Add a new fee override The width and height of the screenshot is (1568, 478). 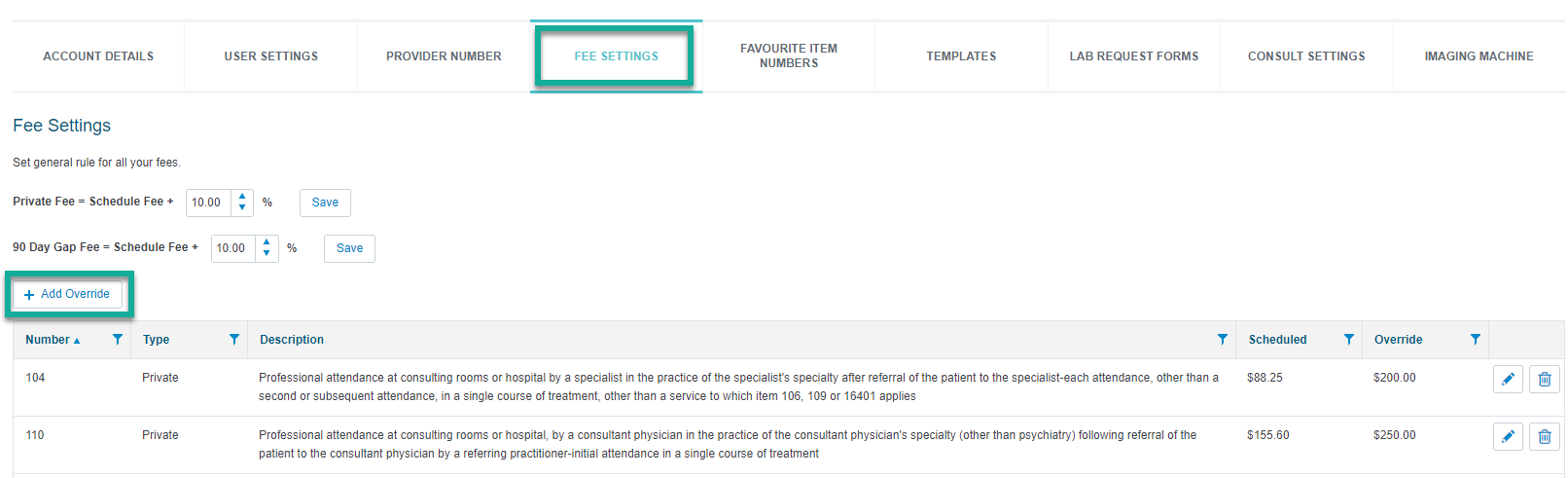pos(68,294)
